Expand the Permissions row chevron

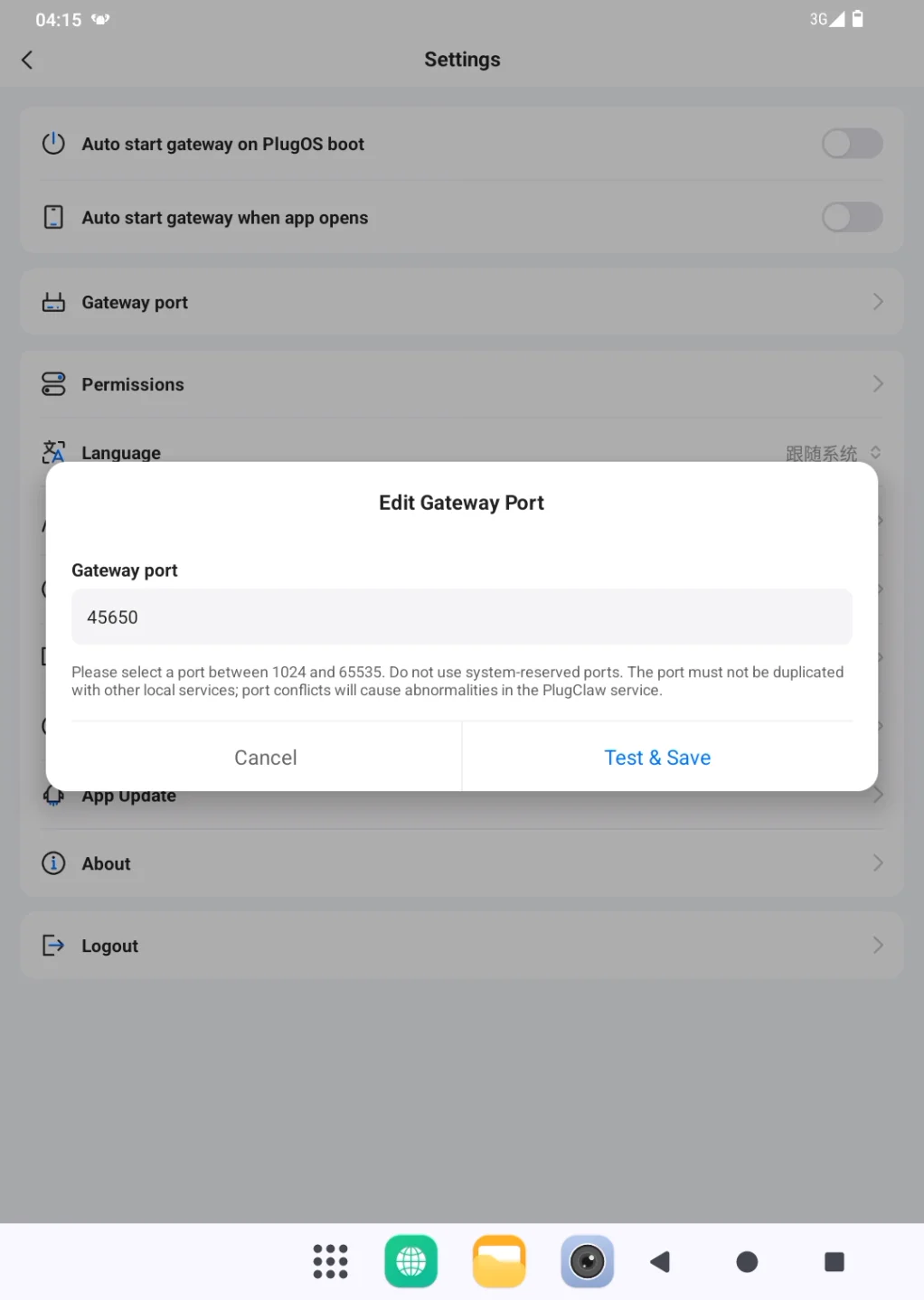pyautogui.click(x=878, y=384)
